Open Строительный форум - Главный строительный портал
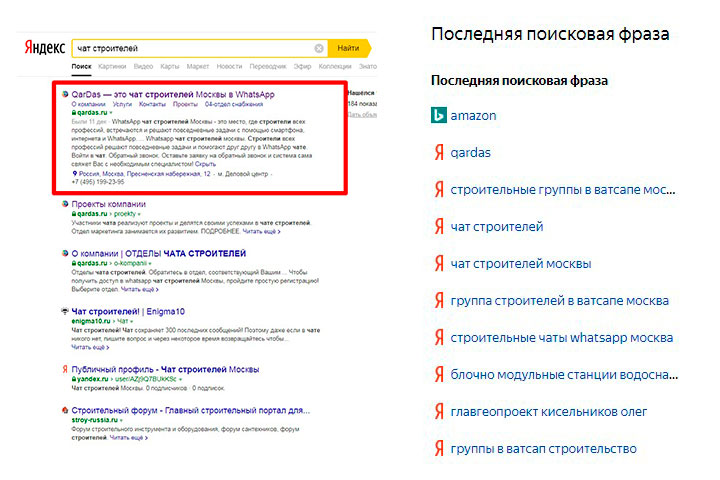Image resolution: width=720 pixels, height=480 pixels. point(191,410)
